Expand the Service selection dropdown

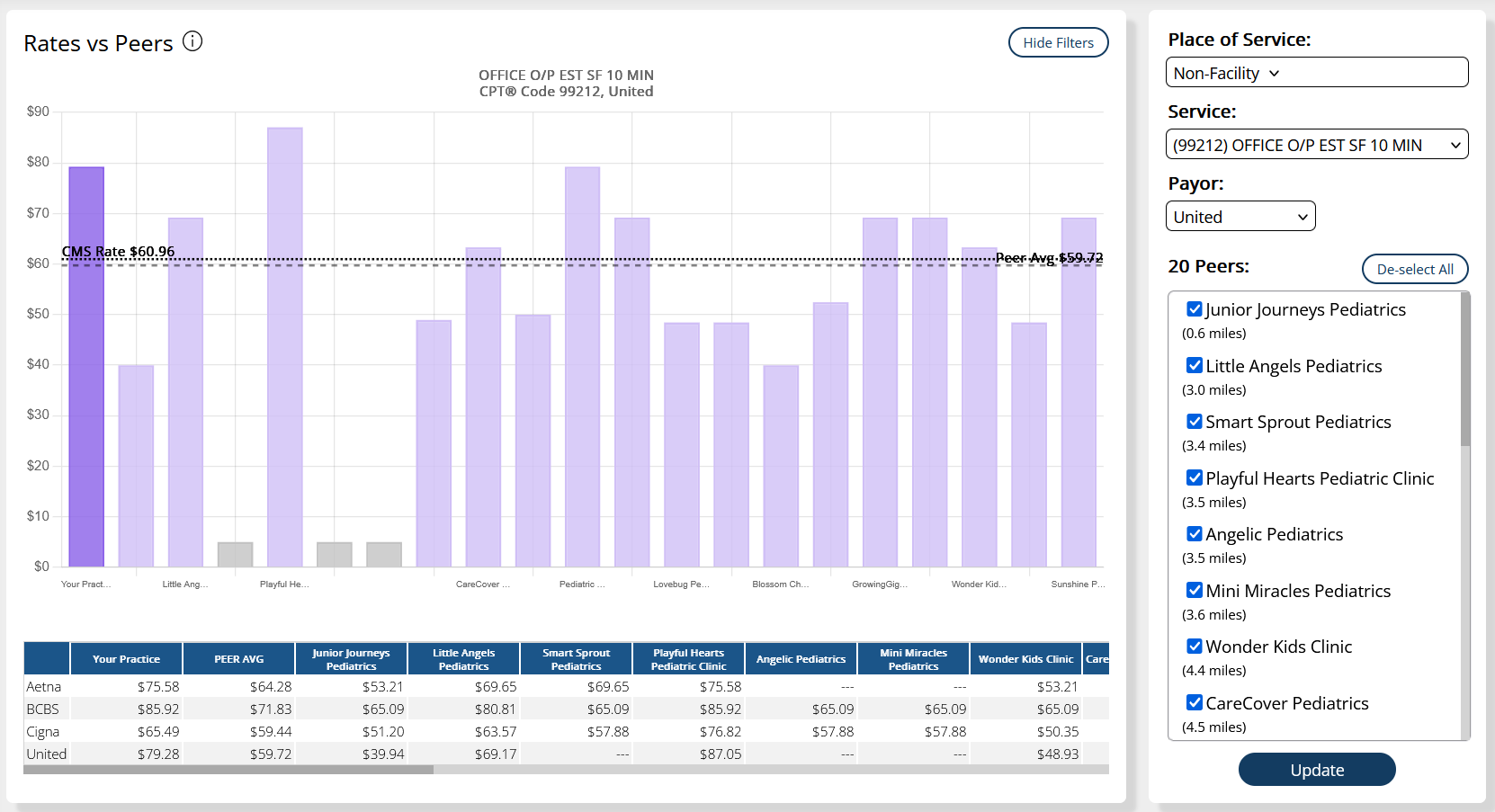pyautogui.click(x=1316, y=145)
